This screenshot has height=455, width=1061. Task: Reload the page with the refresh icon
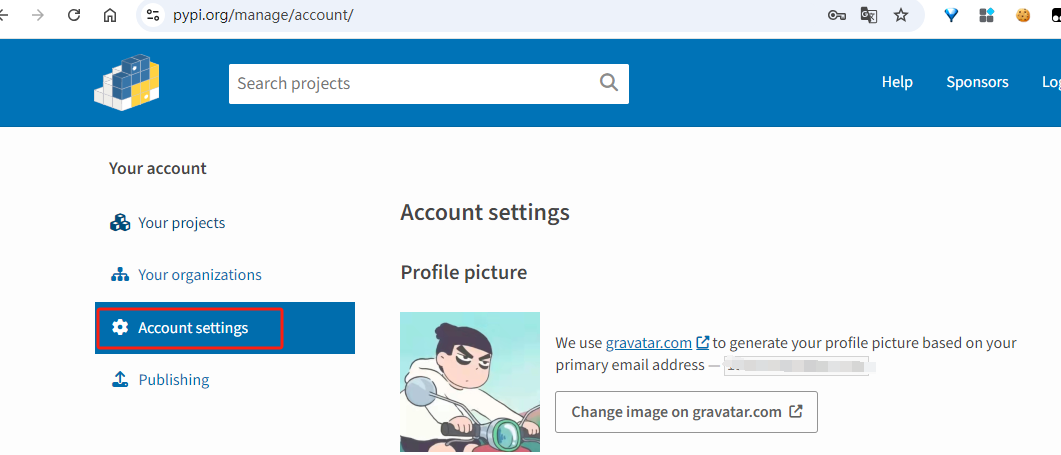point(74,15)
